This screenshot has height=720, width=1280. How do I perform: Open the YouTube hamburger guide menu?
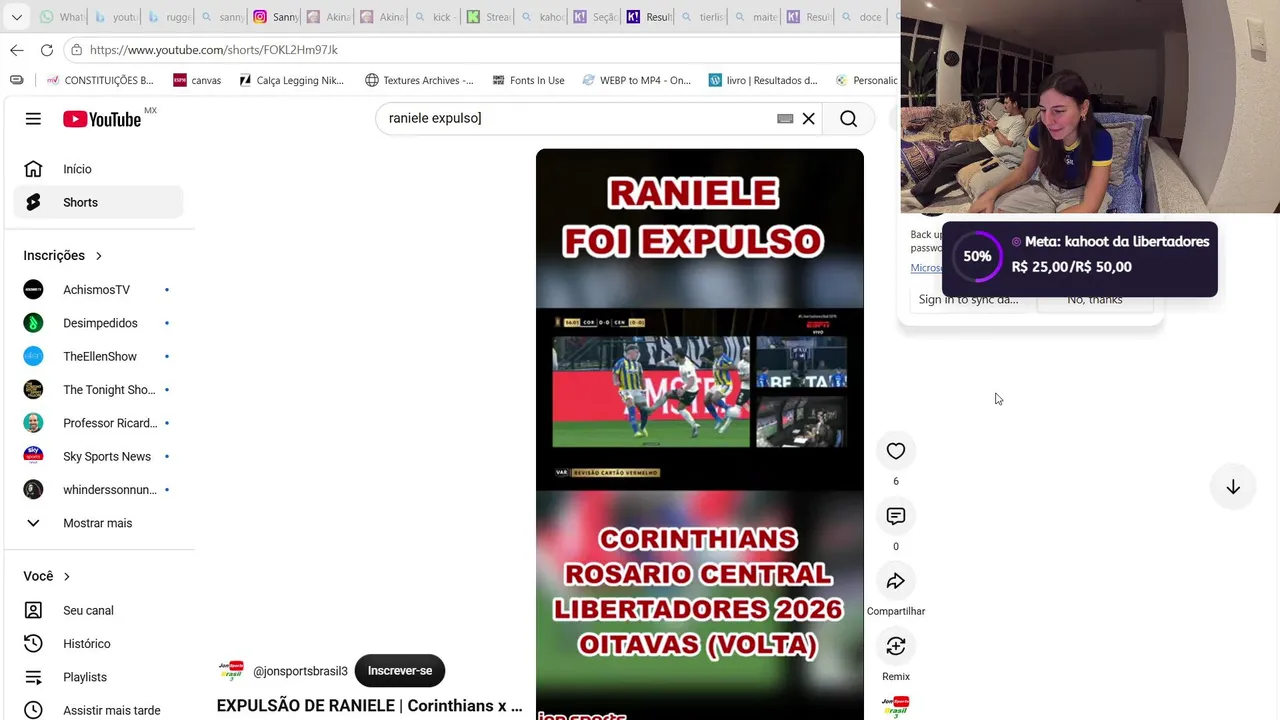point(33,119)
